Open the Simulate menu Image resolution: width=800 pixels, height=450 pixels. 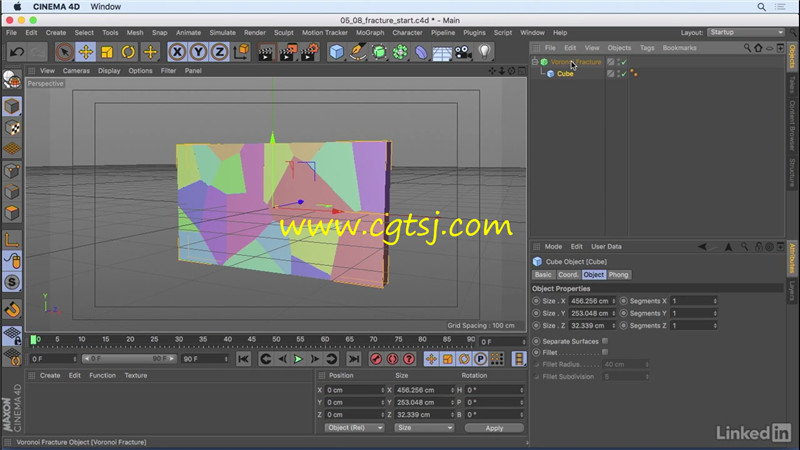click(x=222, y=33)
